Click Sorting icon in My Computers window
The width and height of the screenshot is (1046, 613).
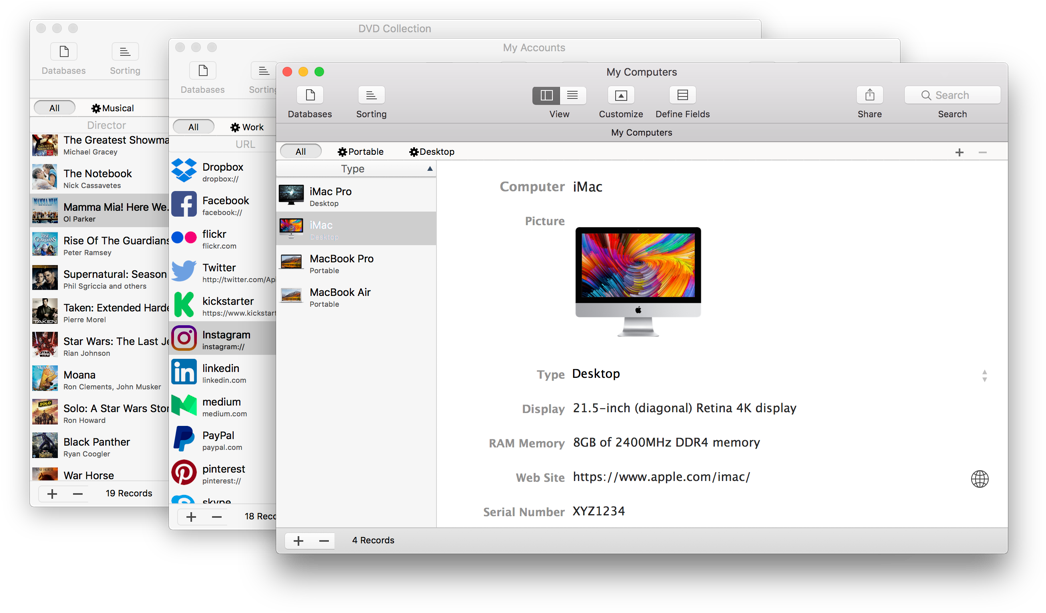371,96
